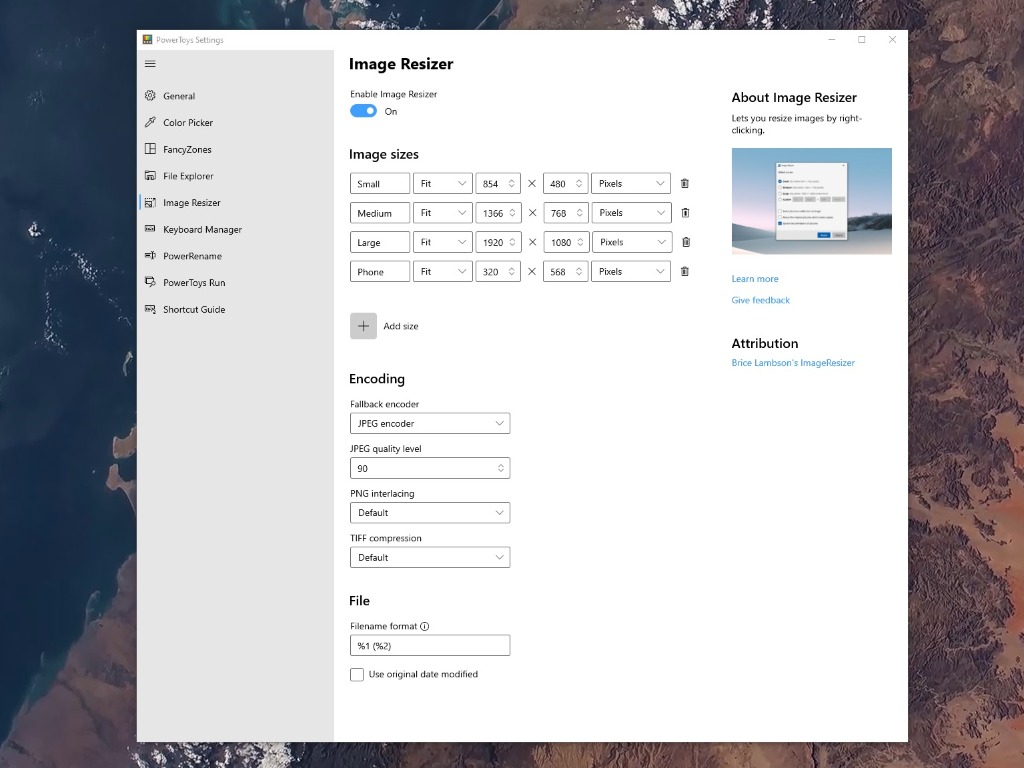
Task: Click Brice Lambson's ImageResizer attribution link
Action: tap(793, 363)
